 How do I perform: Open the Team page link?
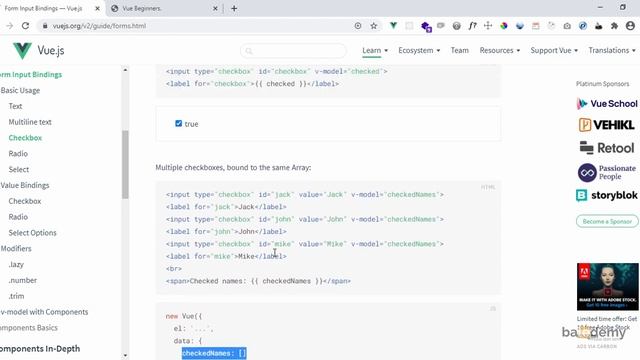point(460,50)
